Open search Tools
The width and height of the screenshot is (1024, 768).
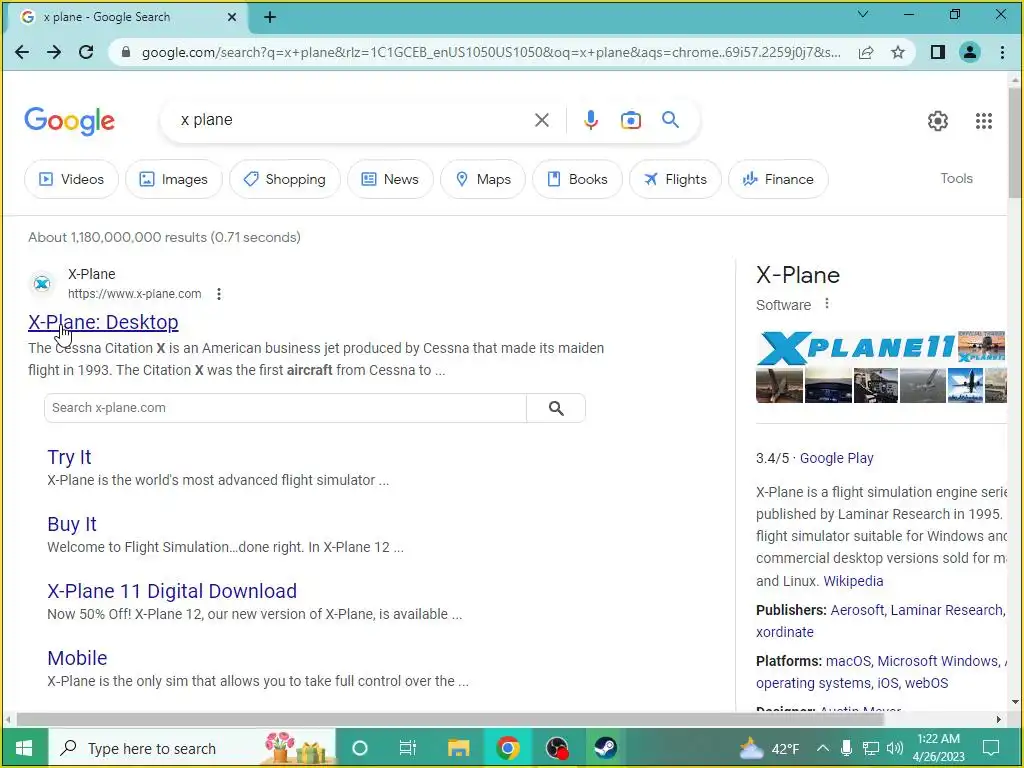956,178
